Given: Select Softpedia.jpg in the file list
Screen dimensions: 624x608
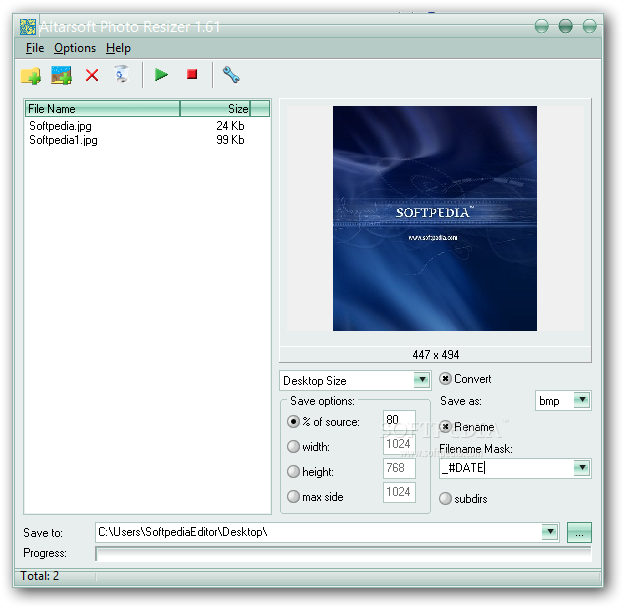Looking at the screenshot, I should (x=60, y=126).
